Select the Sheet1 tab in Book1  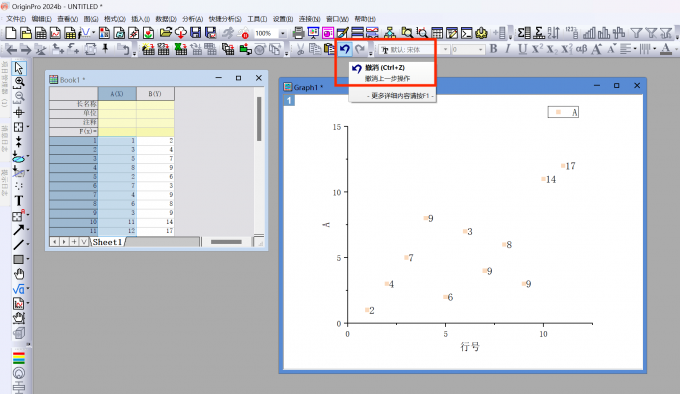107,242
